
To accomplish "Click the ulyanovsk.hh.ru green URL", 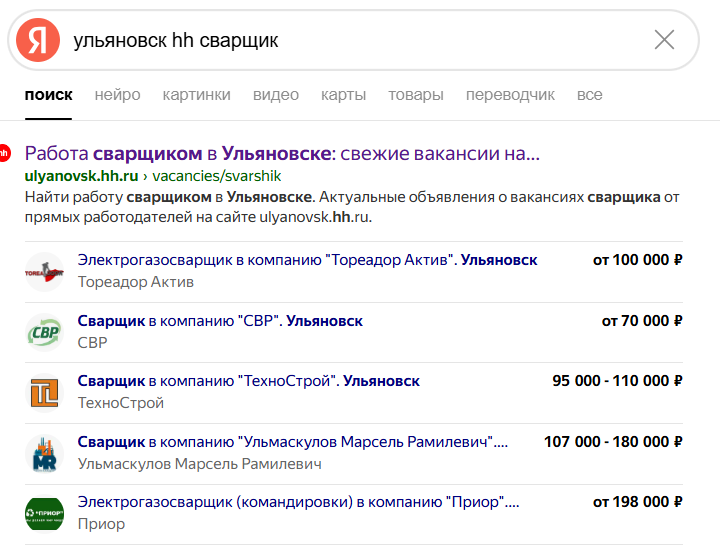I will [x=81, y=175].
